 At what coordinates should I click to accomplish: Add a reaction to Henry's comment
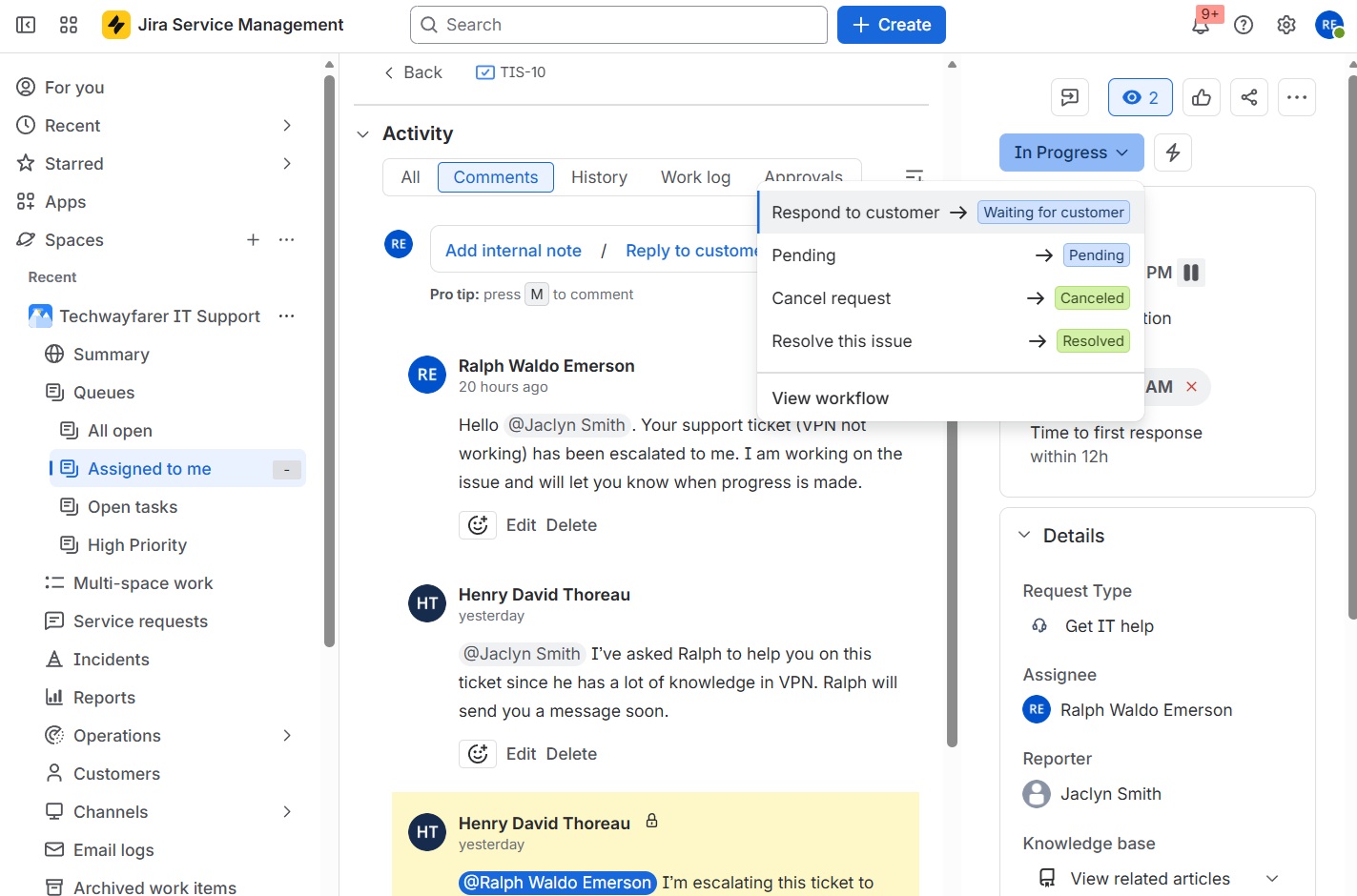pyautogui.click(x=478, y=754)
